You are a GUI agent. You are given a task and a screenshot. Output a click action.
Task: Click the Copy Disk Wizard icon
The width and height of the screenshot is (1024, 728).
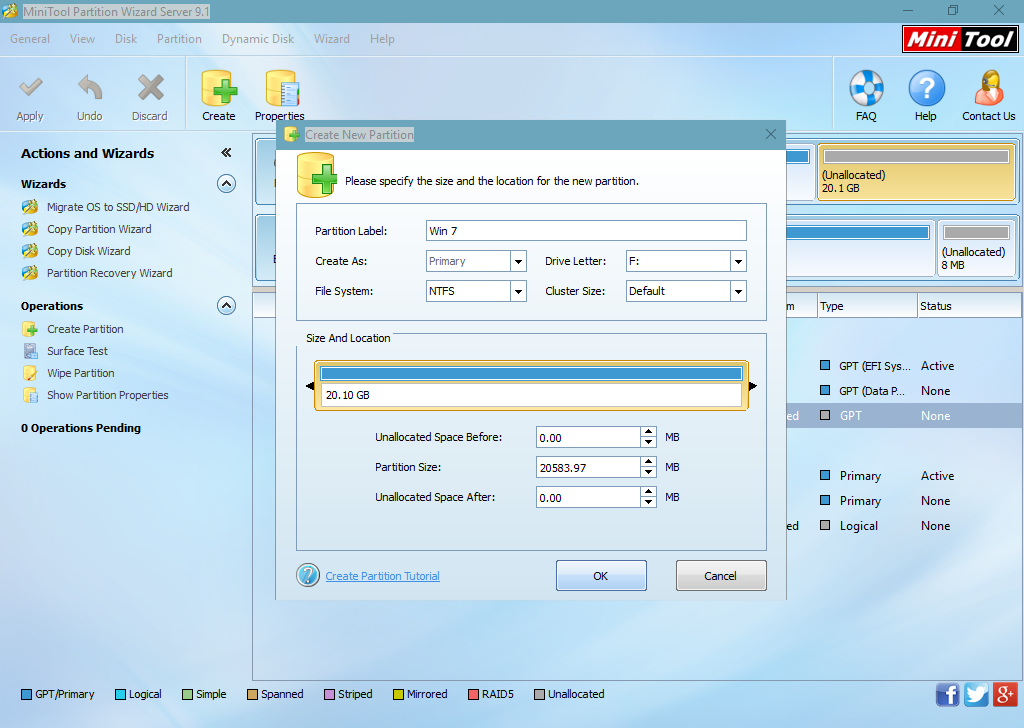click(x=30, y=251)
